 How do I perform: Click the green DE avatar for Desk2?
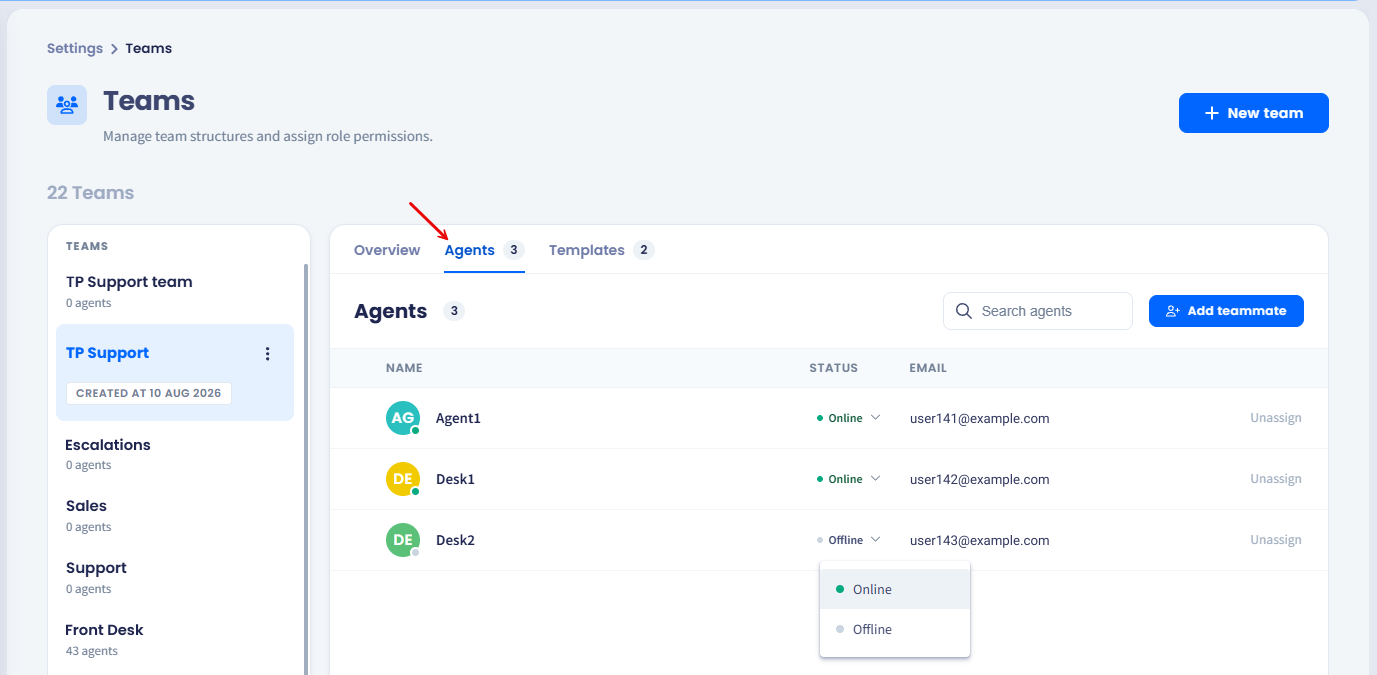[403, 540]
